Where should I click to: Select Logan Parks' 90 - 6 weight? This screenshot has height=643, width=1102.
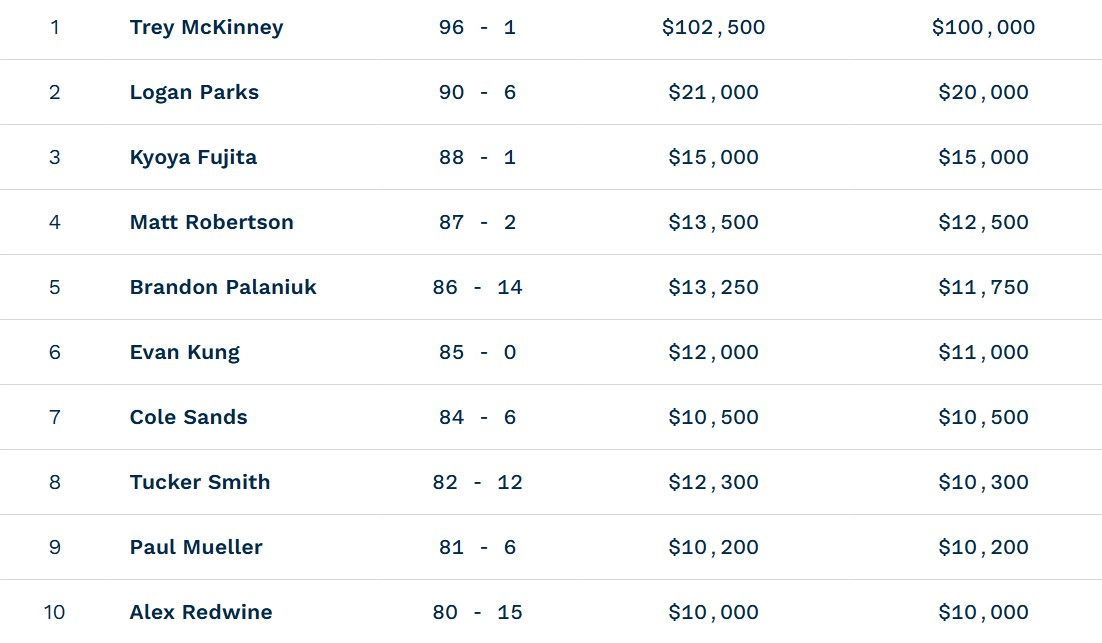pyautogui.click(x=477, y=92)
